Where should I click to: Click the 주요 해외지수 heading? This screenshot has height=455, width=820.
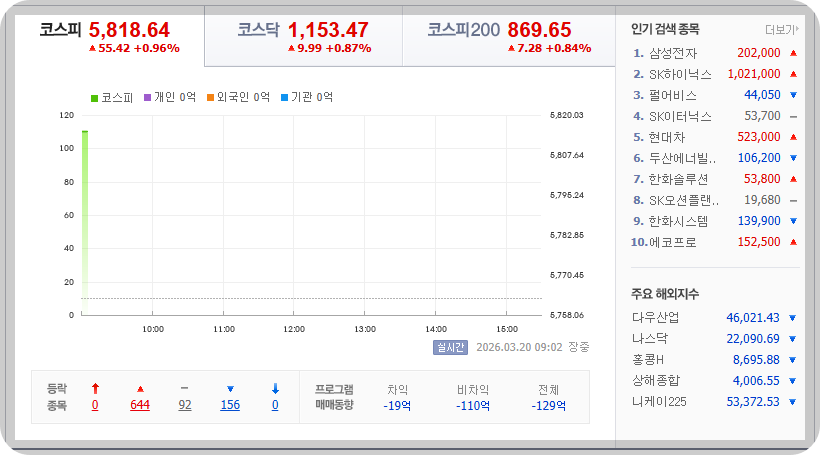click(665, 294)
